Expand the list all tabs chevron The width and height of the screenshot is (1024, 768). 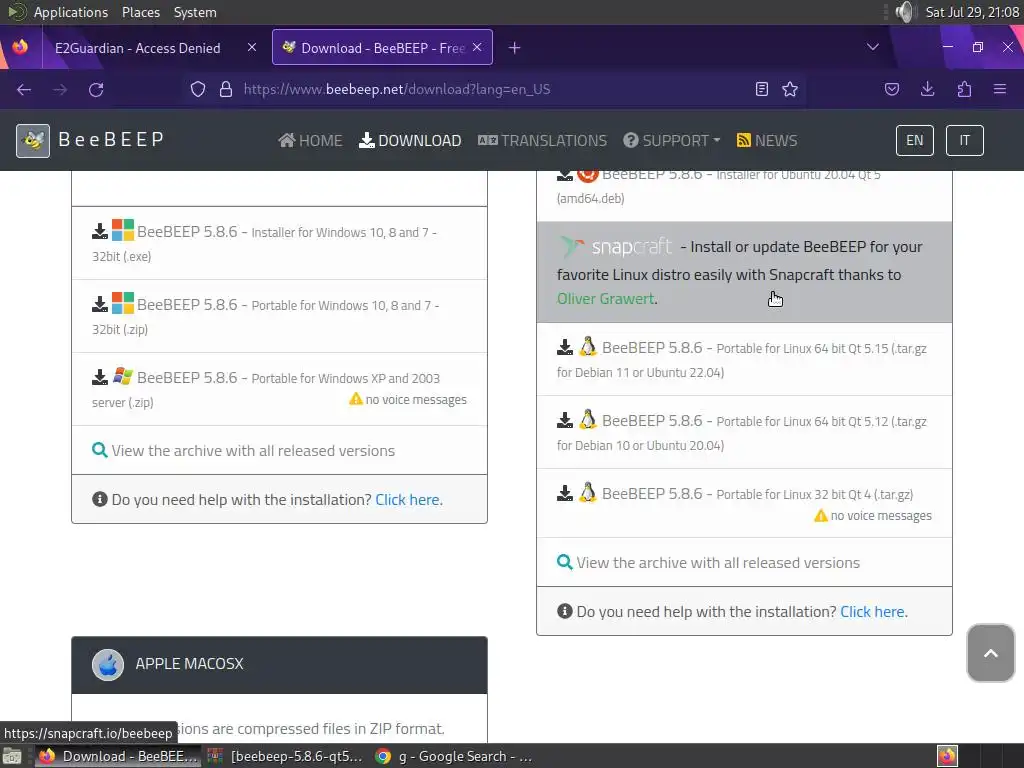872,47
